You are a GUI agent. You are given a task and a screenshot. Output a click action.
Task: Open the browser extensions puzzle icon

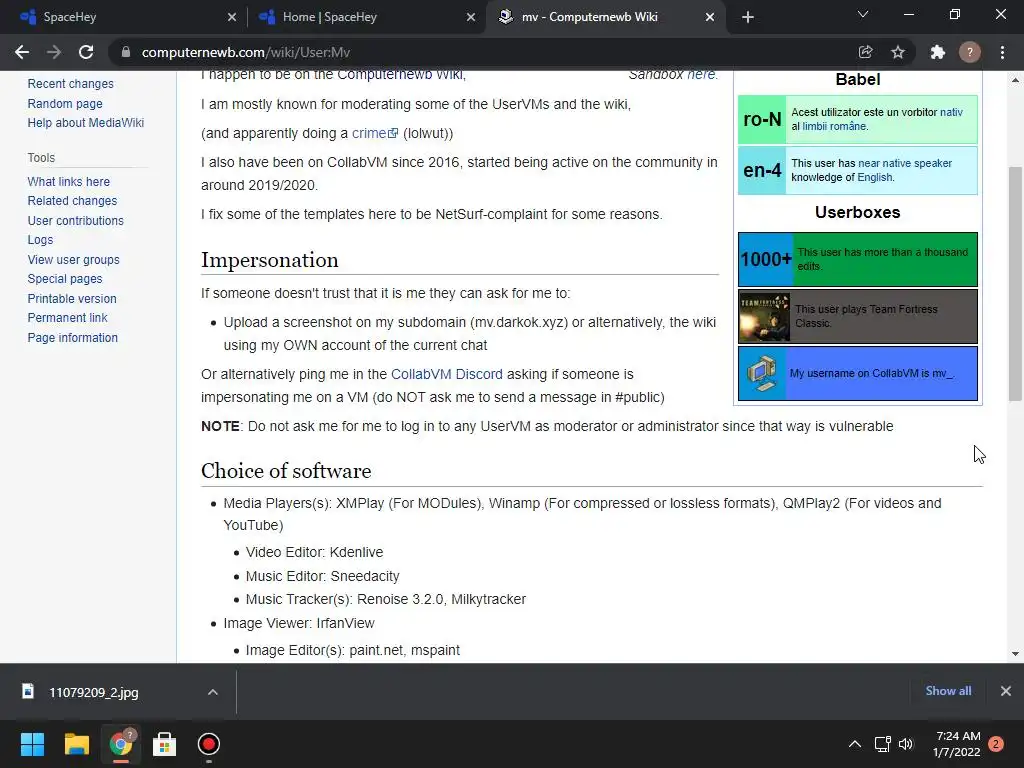tap(937, 52)
